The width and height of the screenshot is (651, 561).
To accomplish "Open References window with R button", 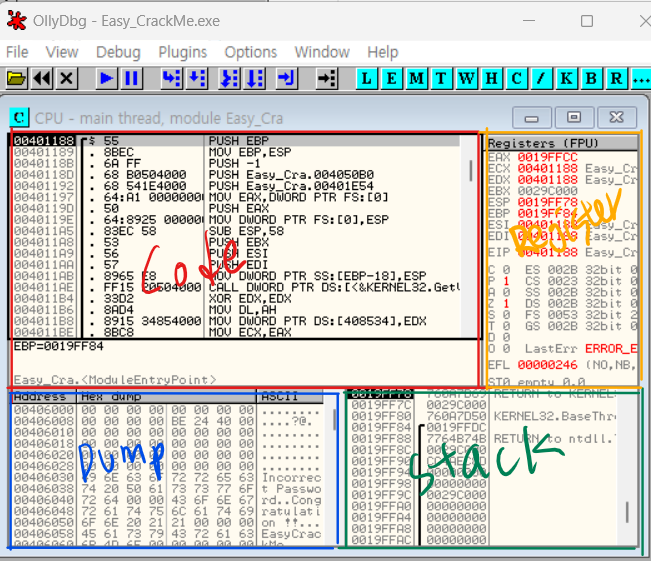I will [617, 78].
